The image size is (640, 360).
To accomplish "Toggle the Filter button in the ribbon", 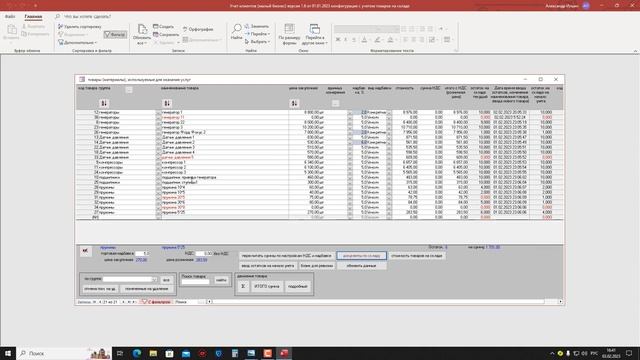I will click(115, 35).
